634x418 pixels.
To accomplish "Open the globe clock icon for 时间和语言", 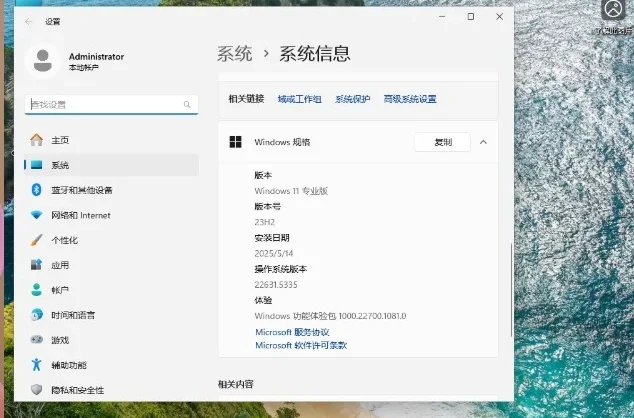I will 36,315.
